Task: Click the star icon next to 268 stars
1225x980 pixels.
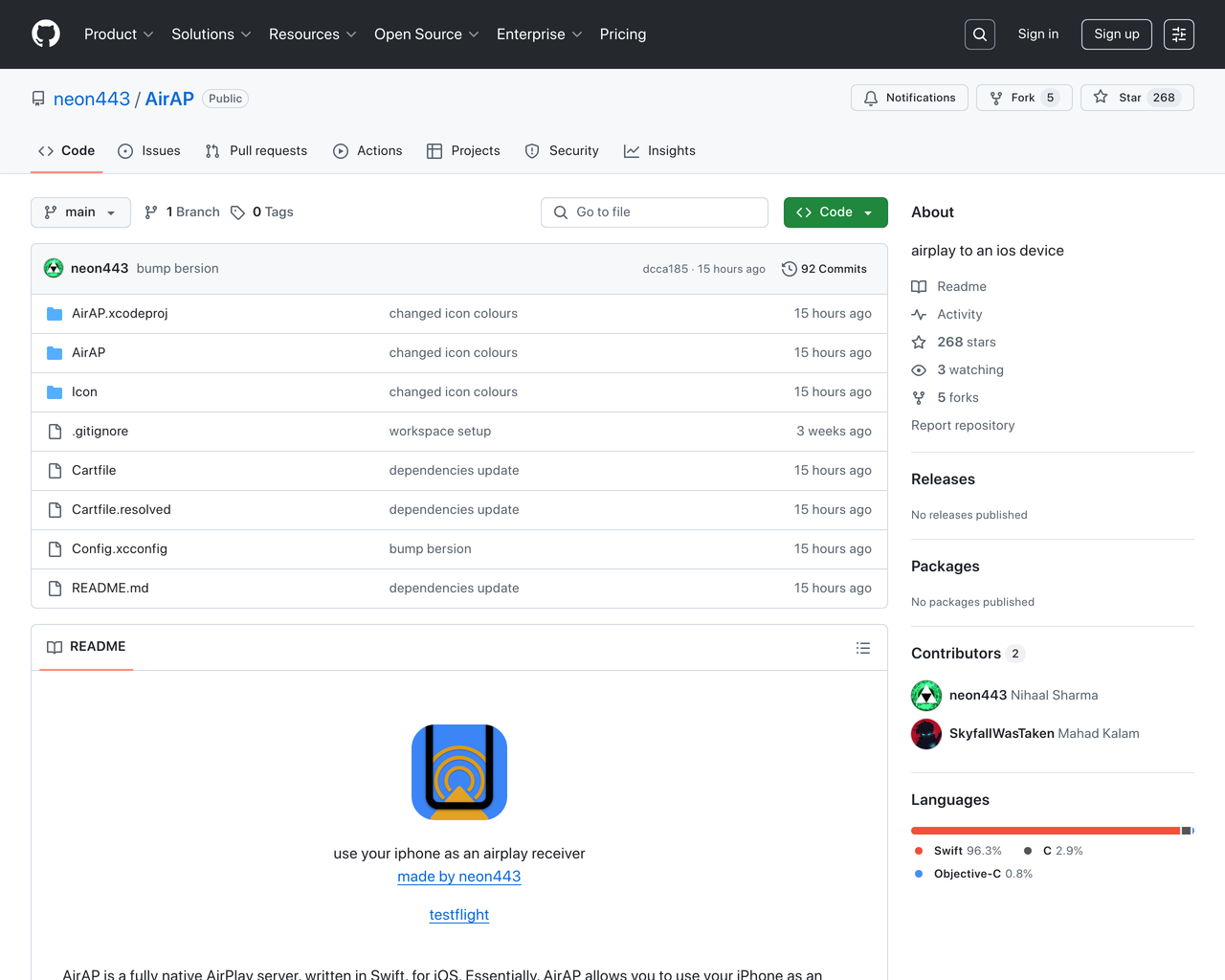Action: coord(919,343)
